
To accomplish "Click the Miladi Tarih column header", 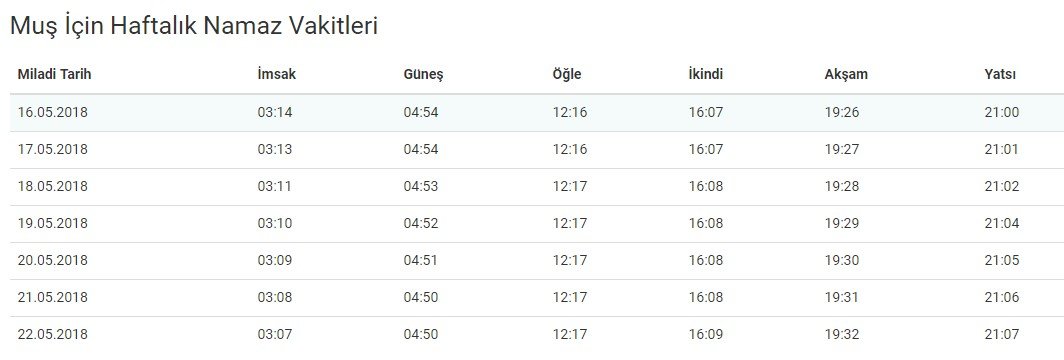I will coord(54,75).
